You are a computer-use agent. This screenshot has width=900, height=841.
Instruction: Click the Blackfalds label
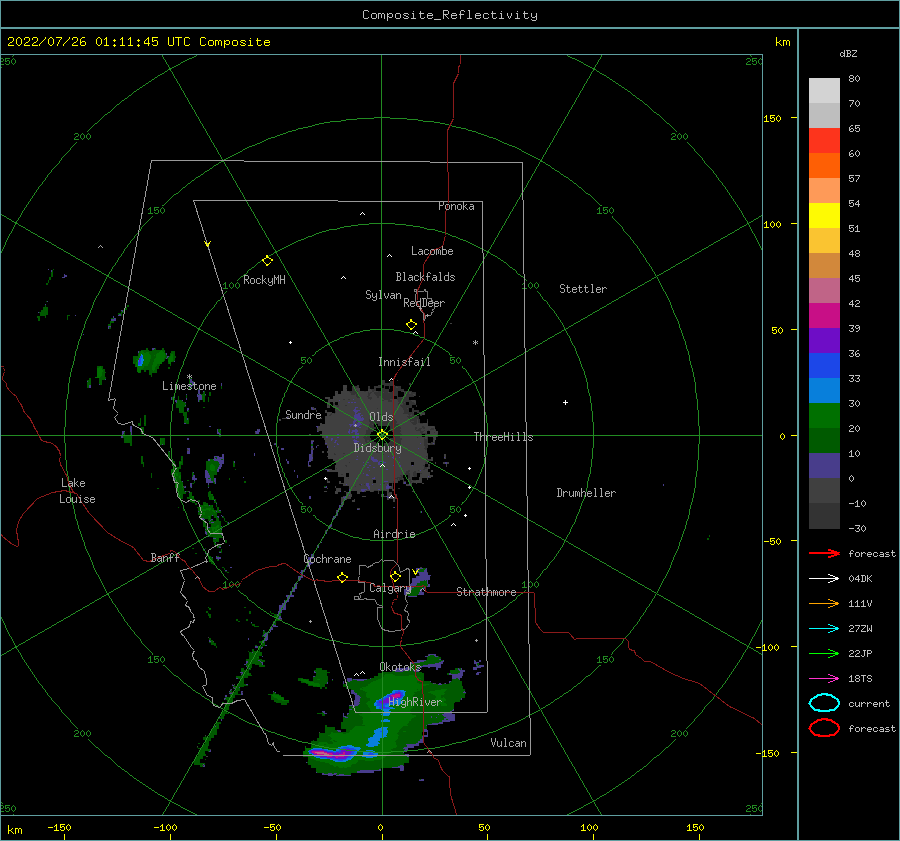coord(425,277)
